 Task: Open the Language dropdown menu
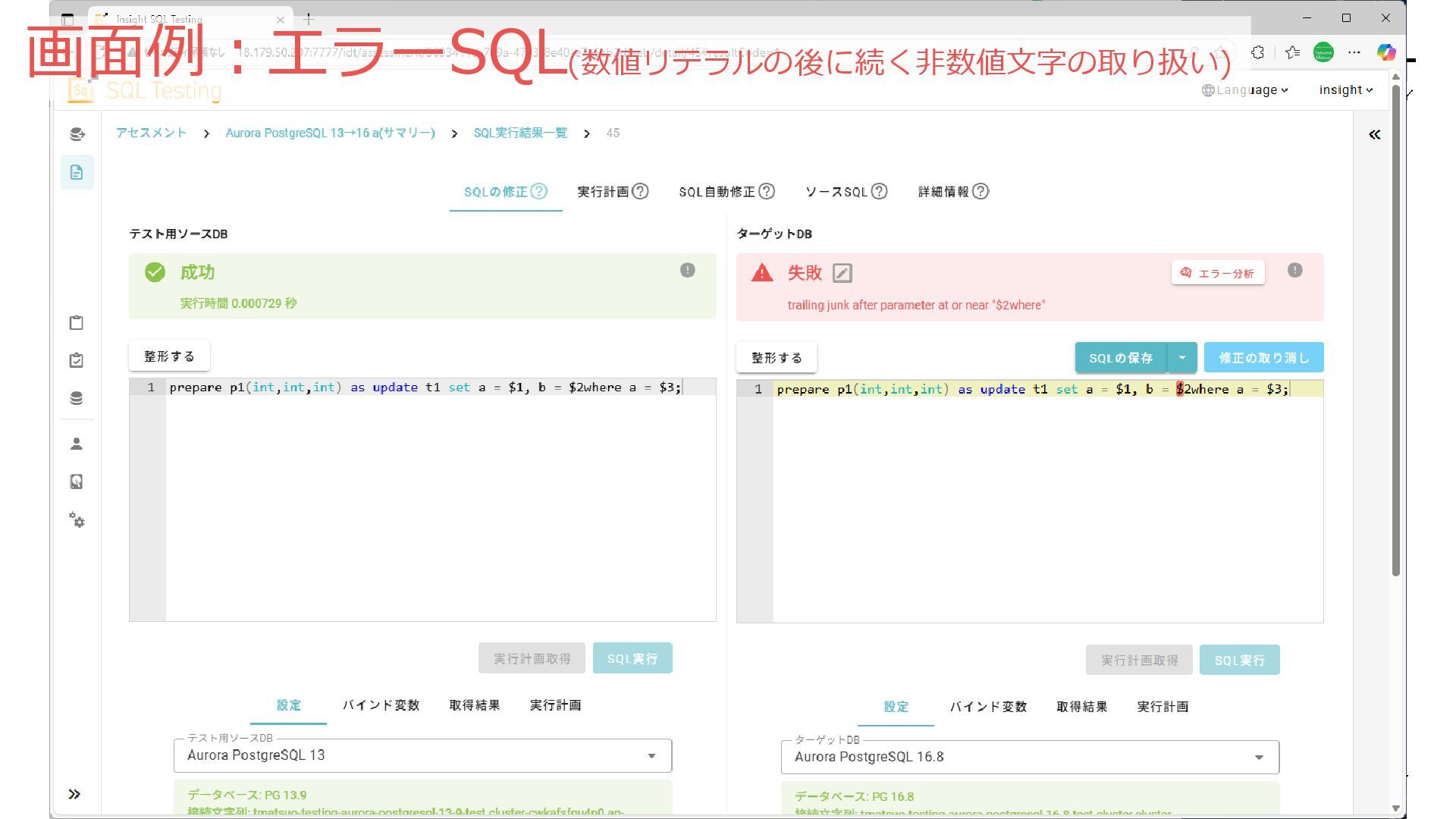coord(1245,90)
